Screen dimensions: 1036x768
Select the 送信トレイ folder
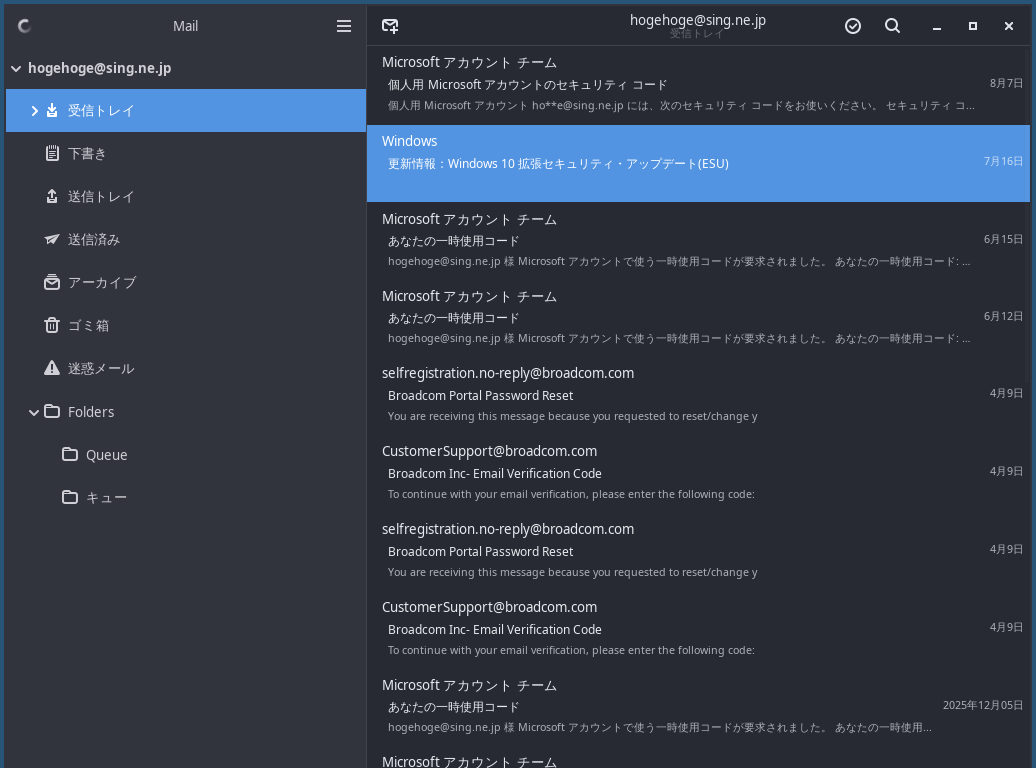[186, 196]
